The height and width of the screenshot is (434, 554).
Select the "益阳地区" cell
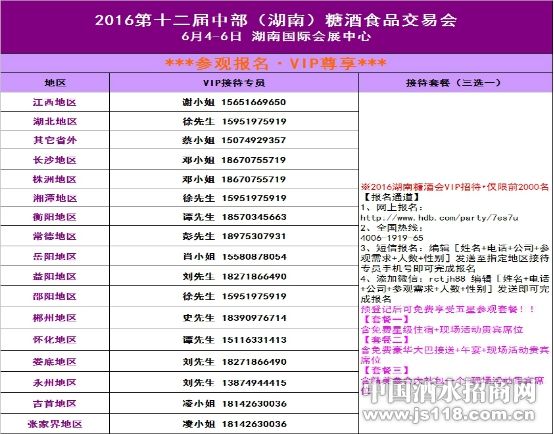[x=55, y=276]
